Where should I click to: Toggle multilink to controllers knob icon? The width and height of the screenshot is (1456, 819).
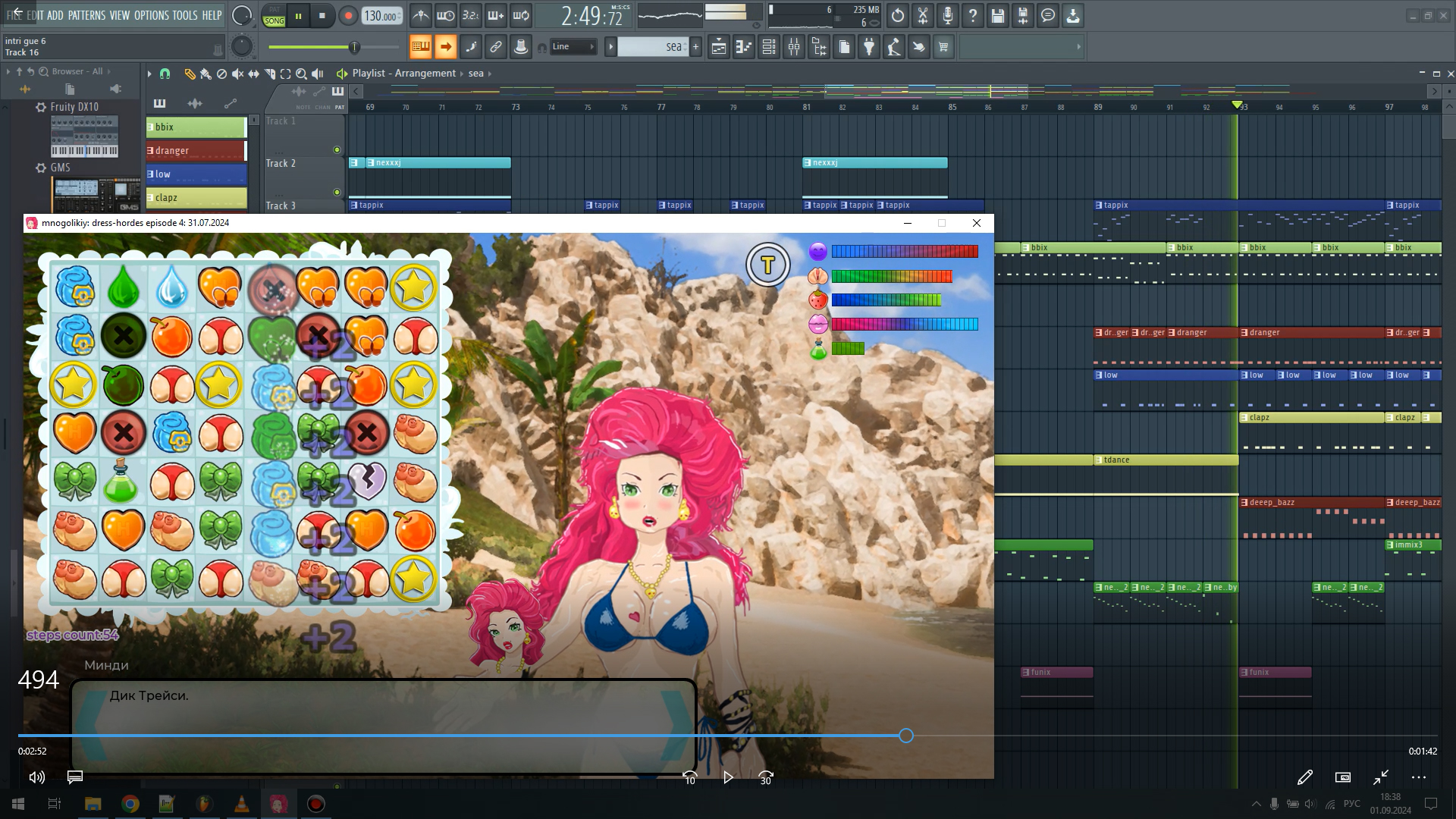pyautogui.click(x=521, y=47)
